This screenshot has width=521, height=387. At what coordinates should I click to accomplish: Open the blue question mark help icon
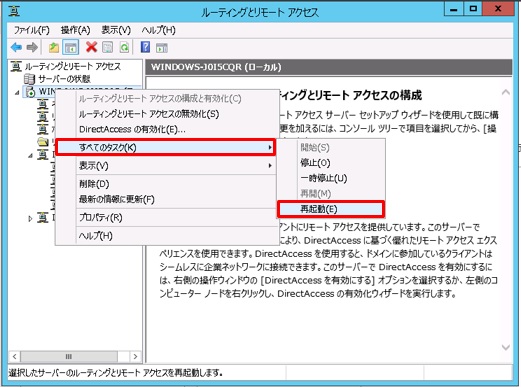145,47
